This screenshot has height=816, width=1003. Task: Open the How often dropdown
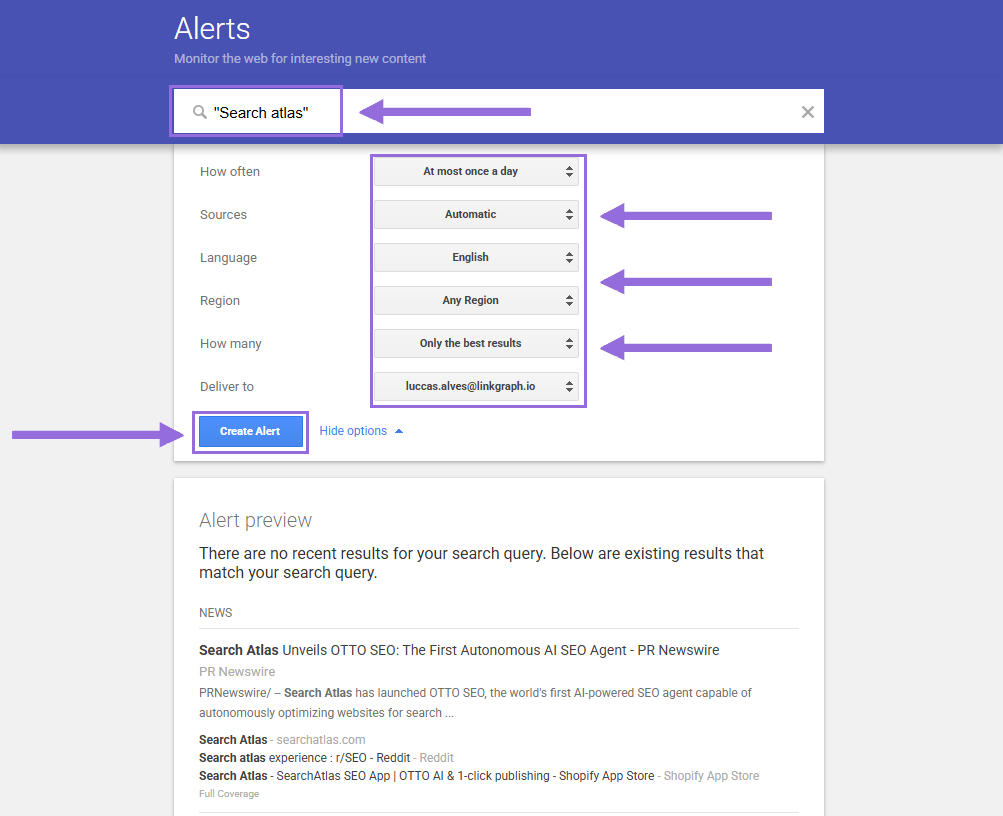[x=476, y=171]
